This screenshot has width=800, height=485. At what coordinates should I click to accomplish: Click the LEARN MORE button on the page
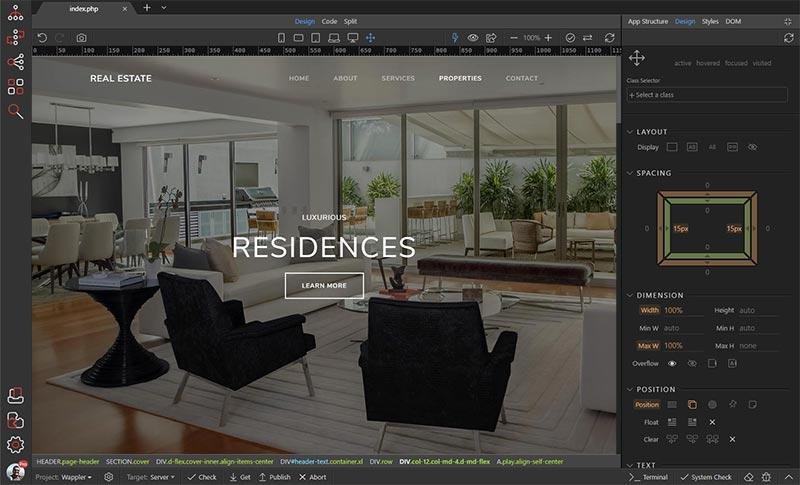tap(324, 285)
